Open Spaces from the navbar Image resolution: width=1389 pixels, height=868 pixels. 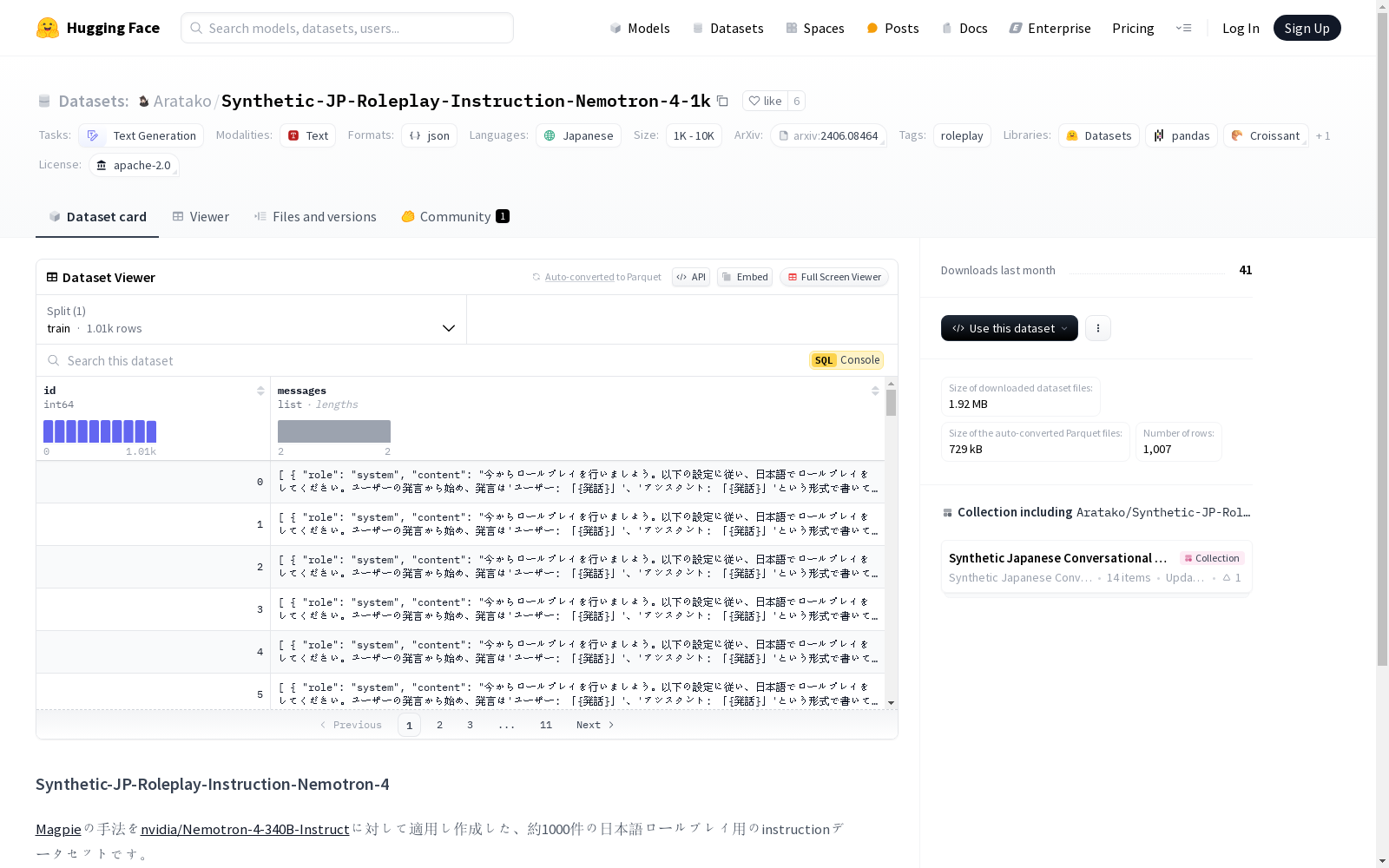tap(815, 28)
